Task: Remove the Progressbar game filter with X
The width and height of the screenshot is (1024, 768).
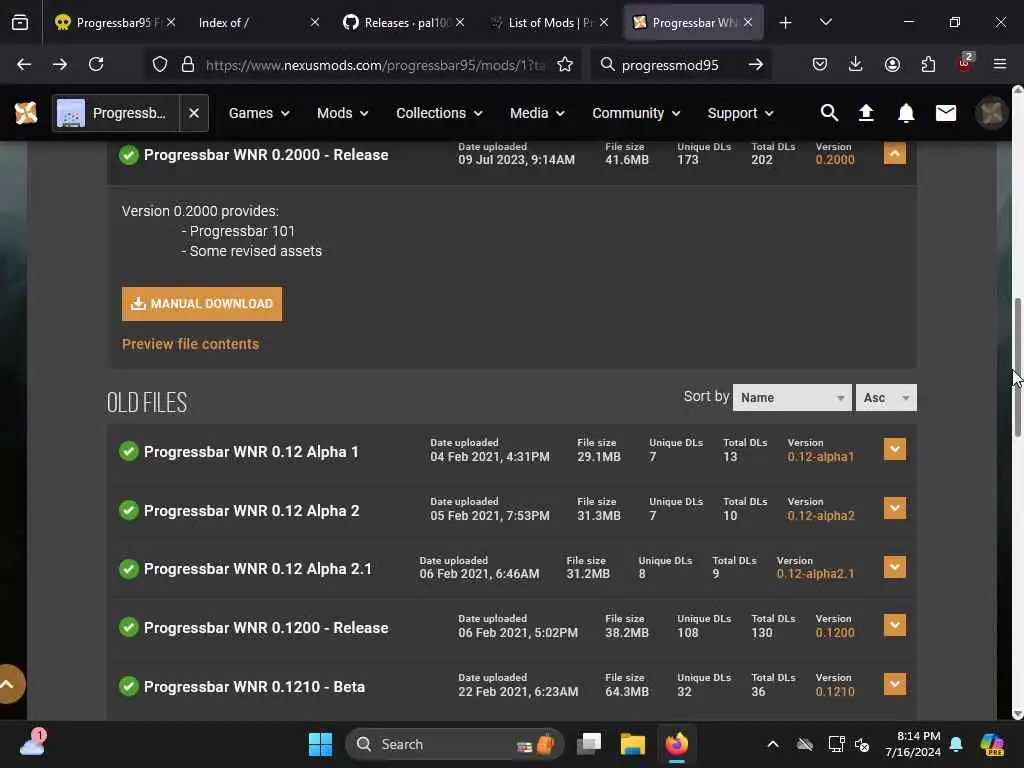Action: tap(194, 113)
